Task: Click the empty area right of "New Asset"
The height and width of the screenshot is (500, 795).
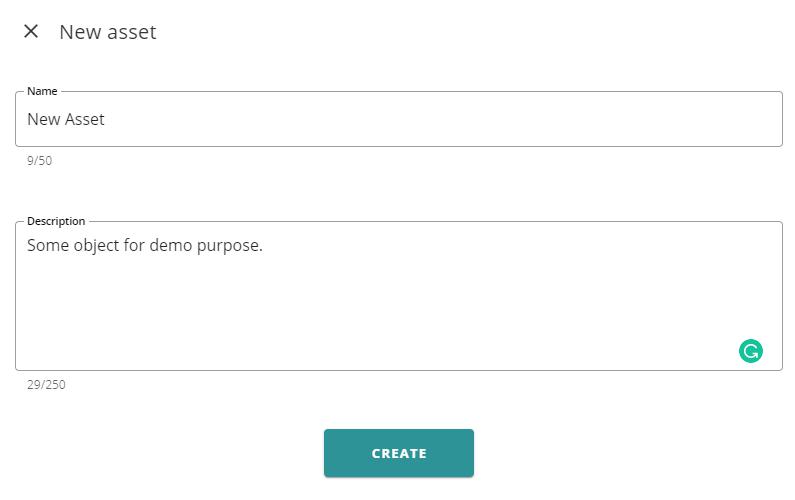Action: tap(441, 119)
